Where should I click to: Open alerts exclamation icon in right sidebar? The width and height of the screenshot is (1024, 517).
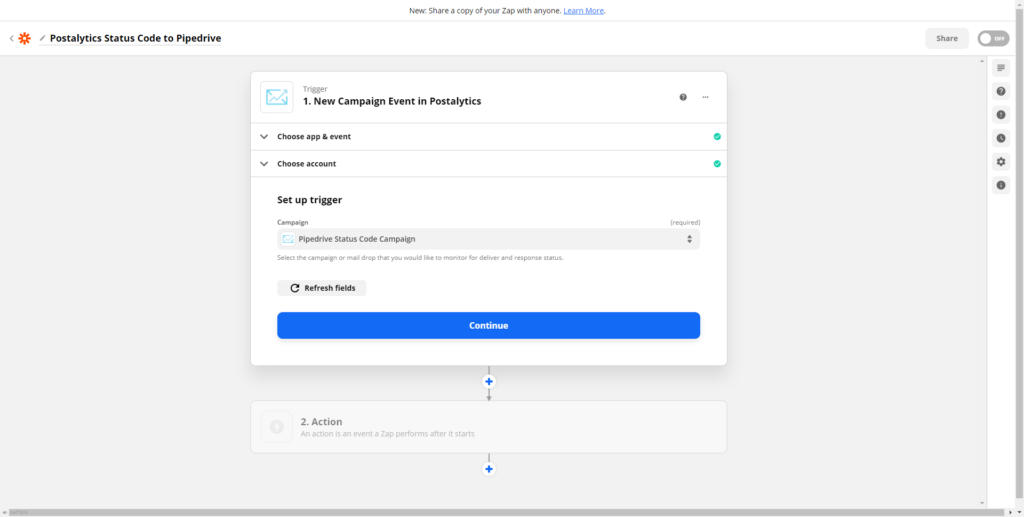[x=1001, y=115]
